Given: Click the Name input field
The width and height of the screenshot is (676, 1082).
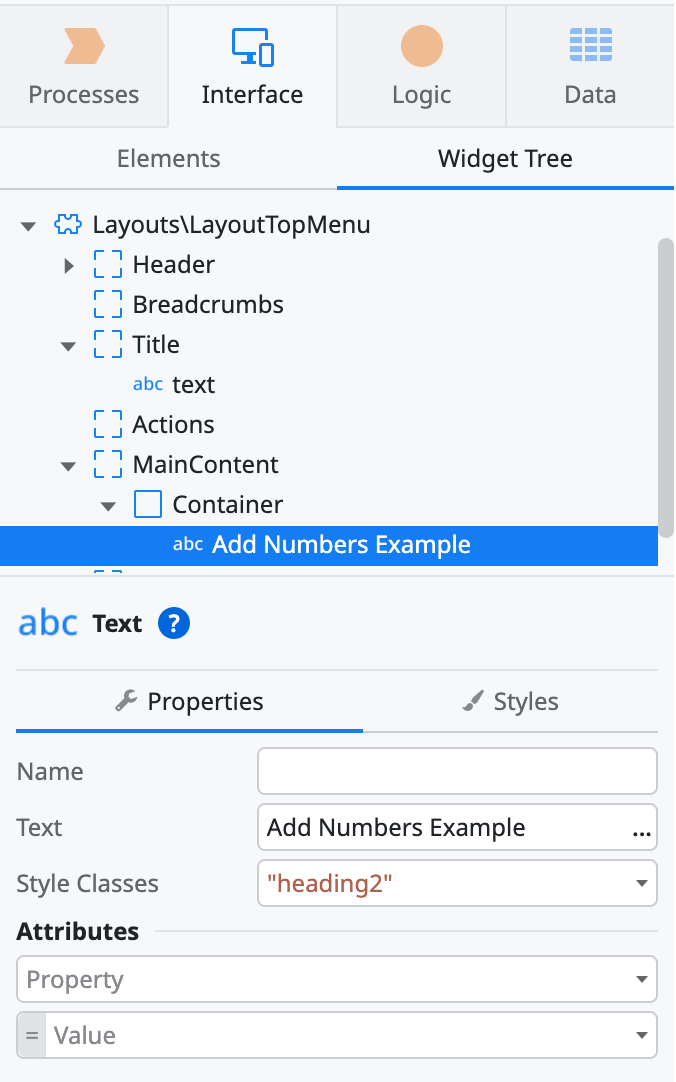Looking at the screenshot, I should coord(457,771).
